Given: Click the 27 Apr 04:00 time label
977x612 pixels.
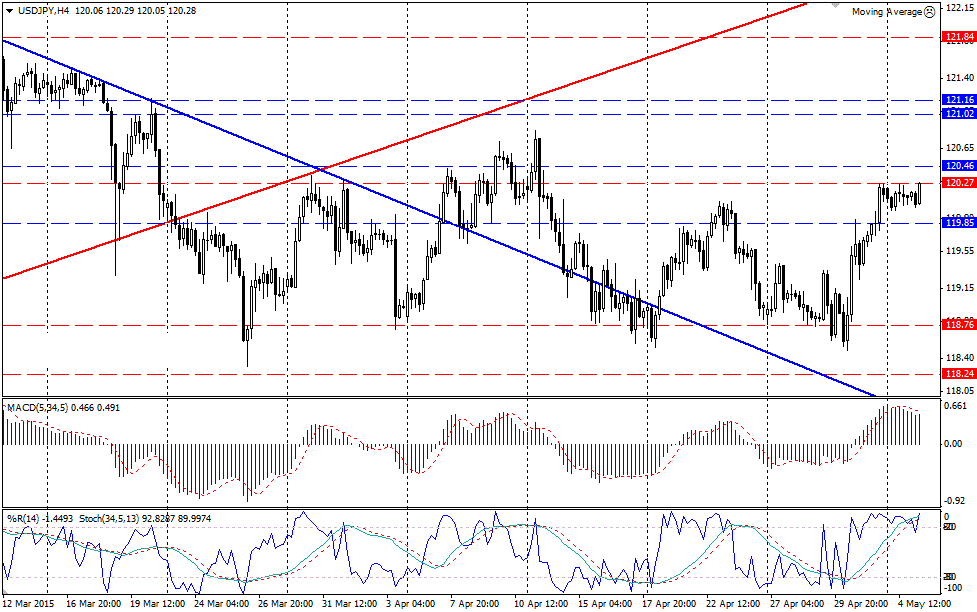Looking at the screenshot, I should [x=798, y=604].
